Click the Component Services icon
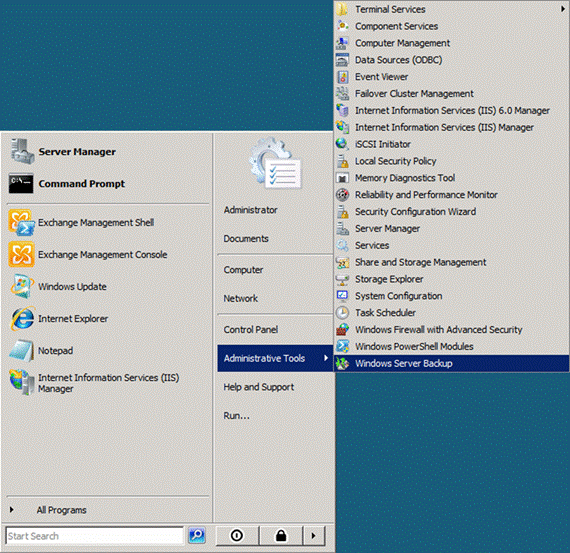The width and height of the screenshot is (570, 553). click(x=342, y=26)
